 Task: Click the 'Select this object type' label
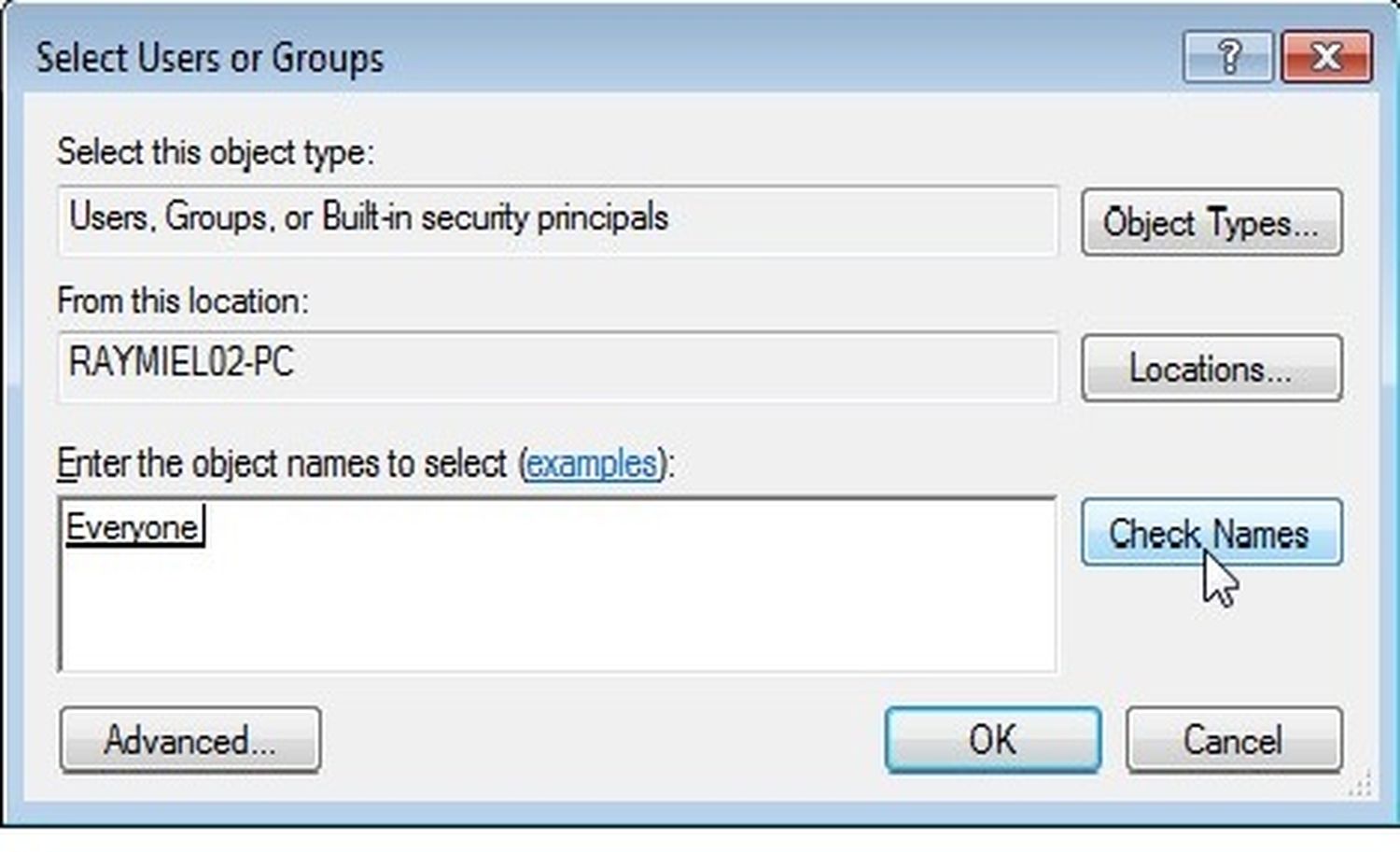click(x=216, y=151)
